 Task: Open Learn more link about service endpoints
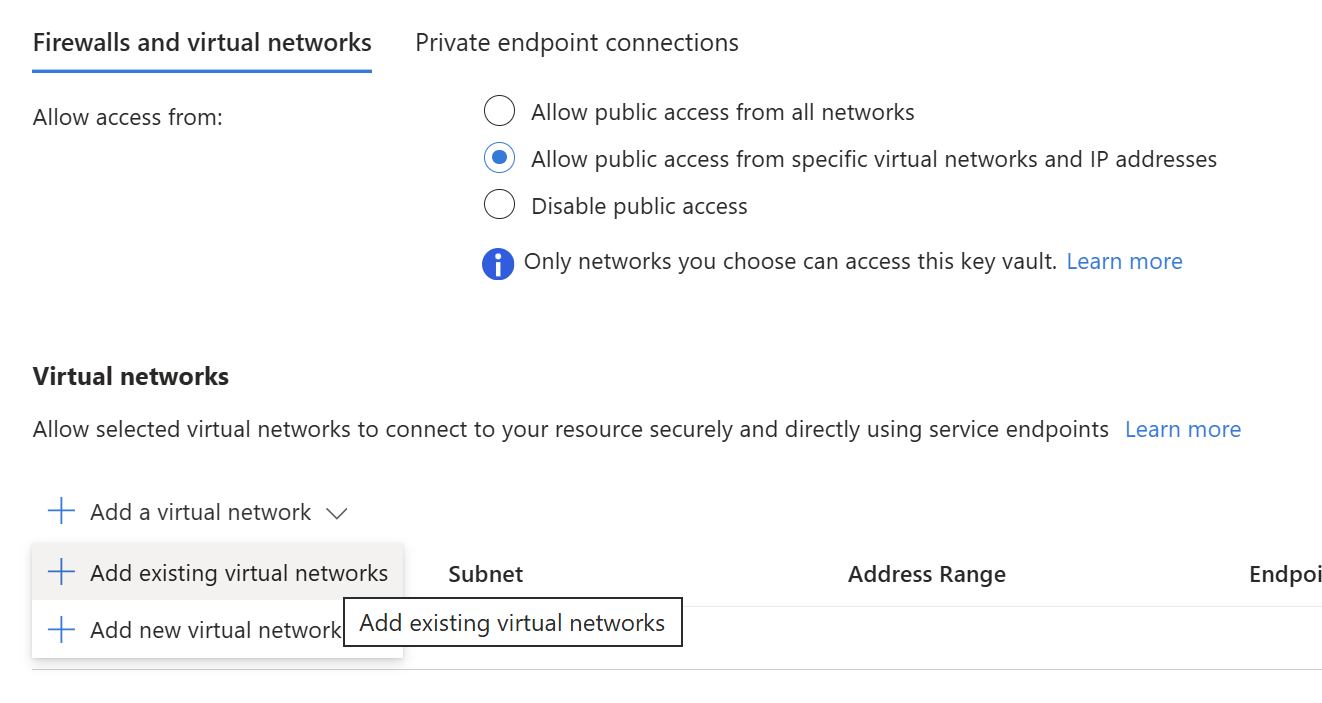(1183, 429)
